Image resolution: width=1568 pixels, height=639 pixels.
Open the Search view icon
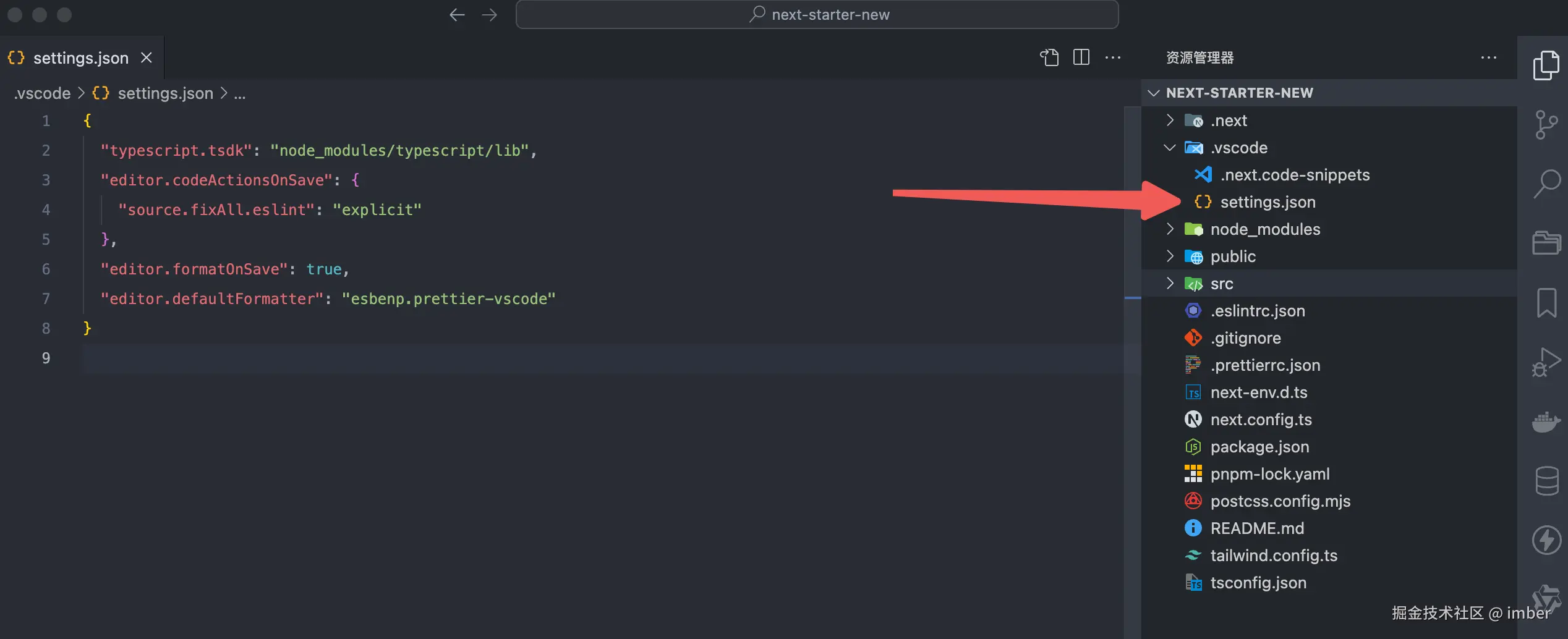pos(1546,184)
